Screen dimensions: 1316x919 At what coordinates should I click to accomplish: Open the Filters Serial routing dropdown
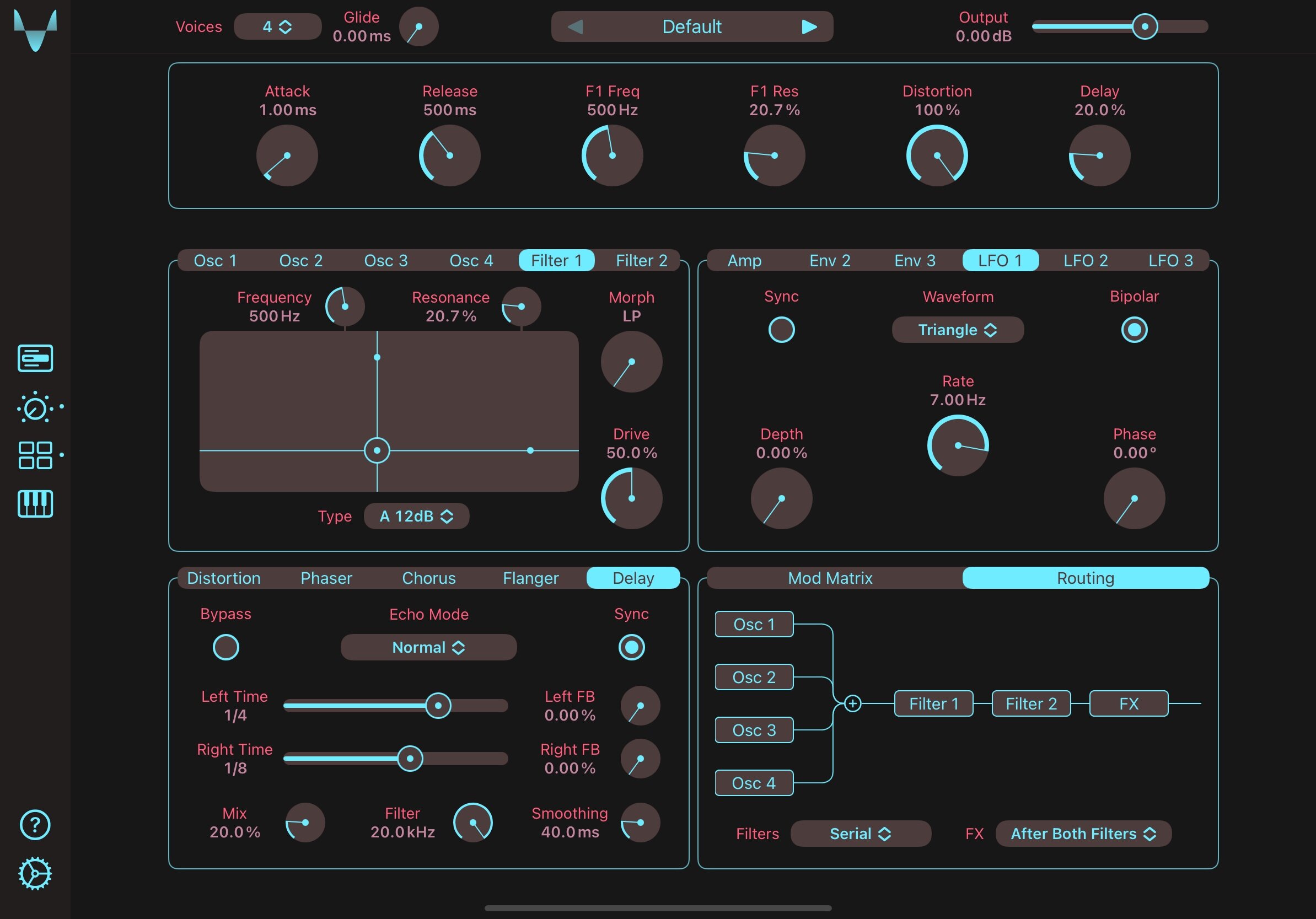[x=861, y=834]
